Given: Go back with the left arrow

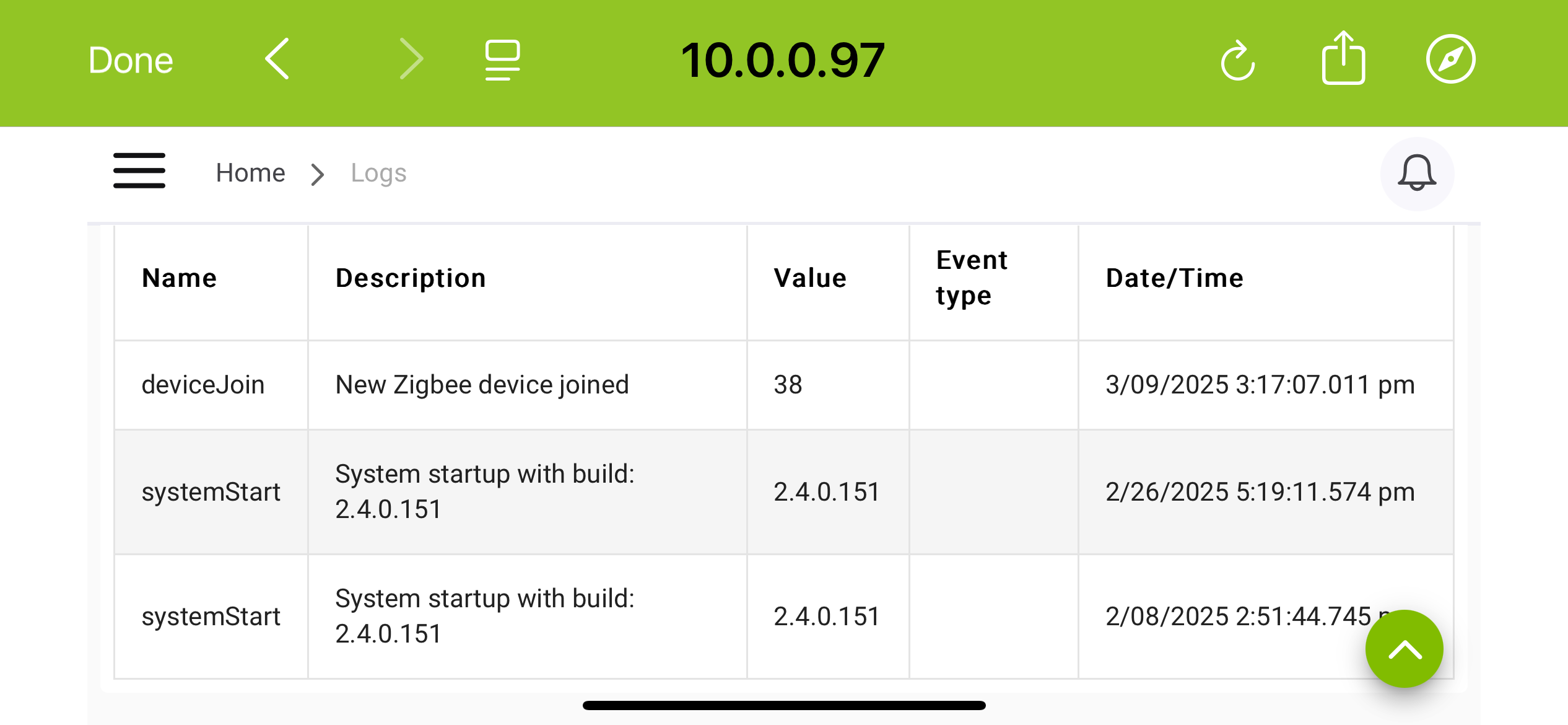Looking at the screenshot, I should pos(277,59).
